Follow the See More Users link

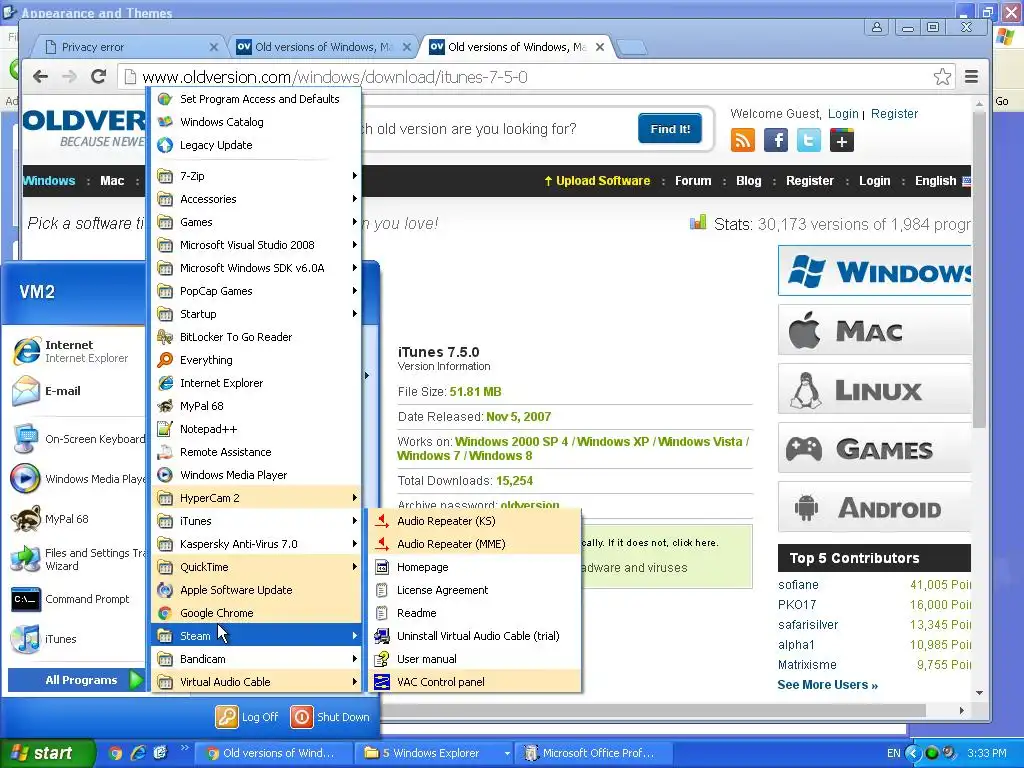827,684
